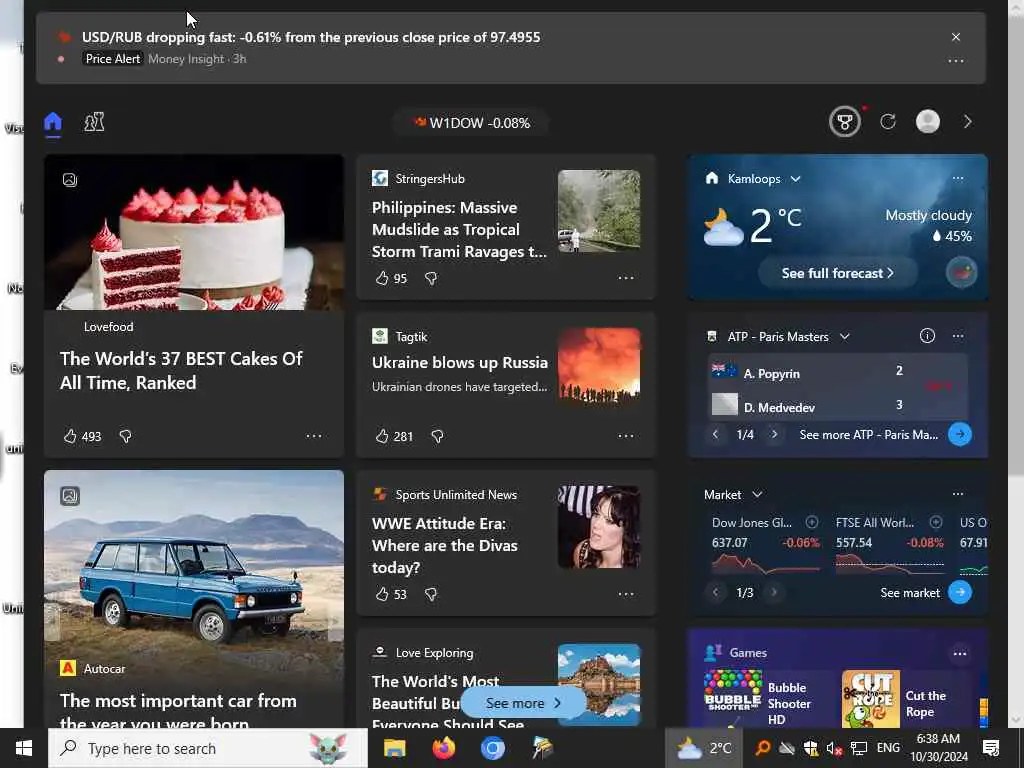Open the red velvet cake image
1024x768 pixels.
point(194,232)
